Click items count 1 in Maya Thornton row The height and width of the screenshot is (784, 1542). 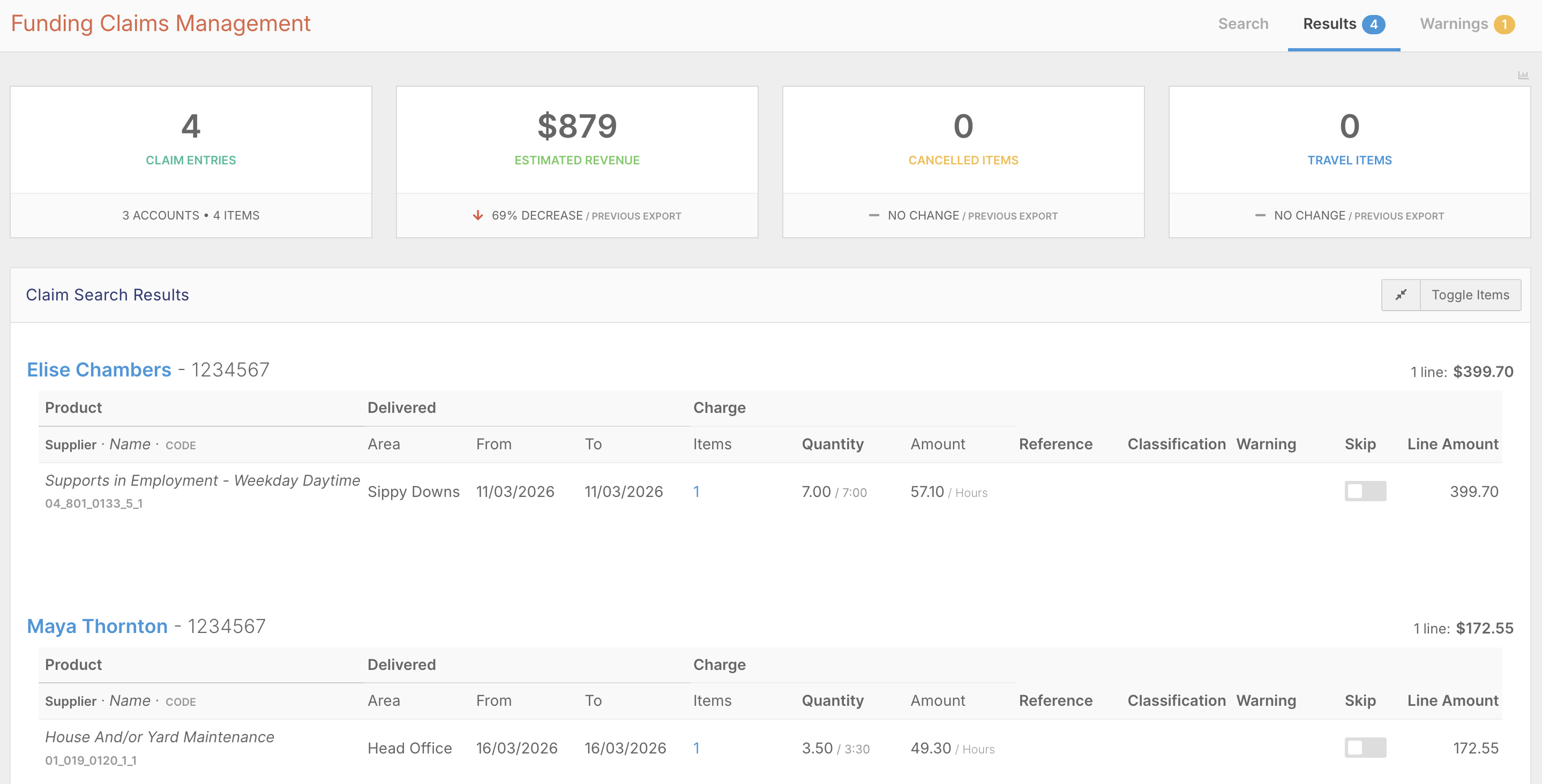[x=696, y=748]
